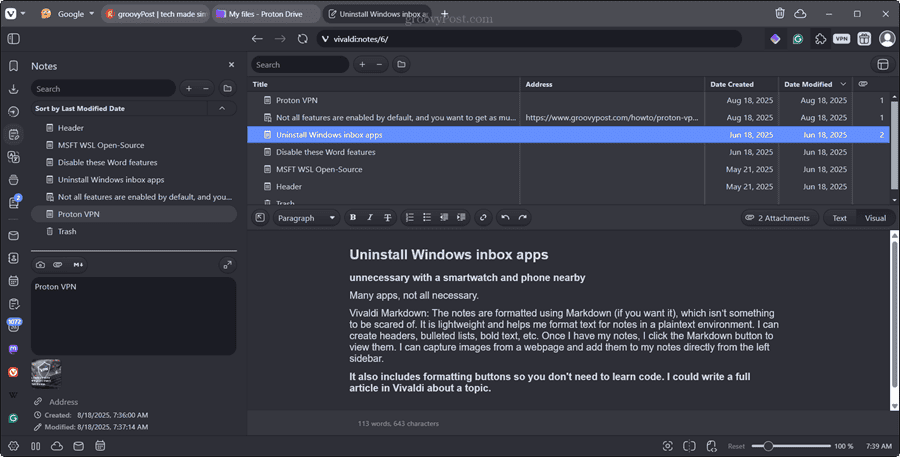Viewport: 900px width, 457px height.
Task: Insert link in note editor
Action: (x=483, y=218)
